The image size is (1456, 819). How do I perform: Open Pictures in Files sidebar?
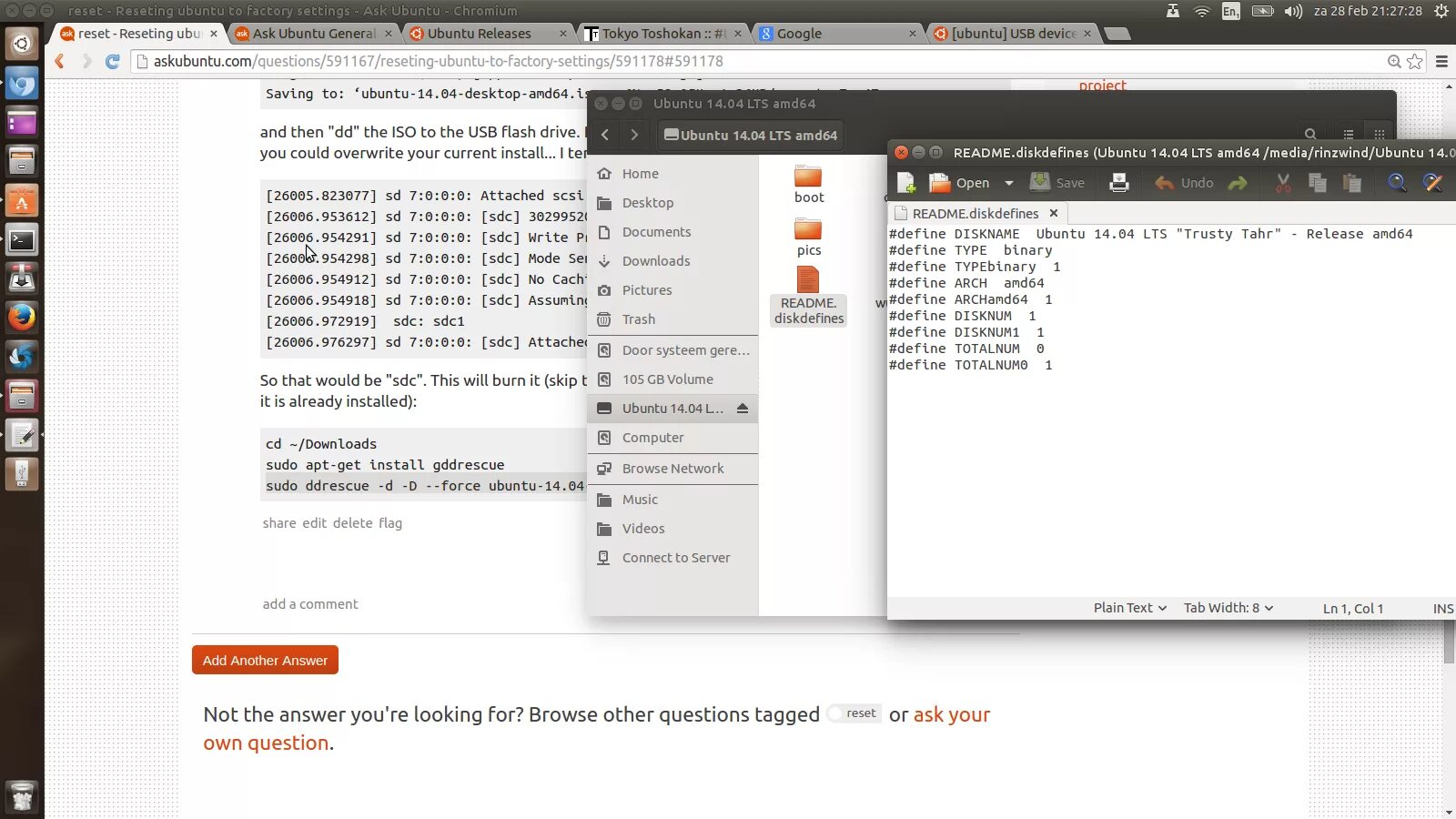coord(673,290)
